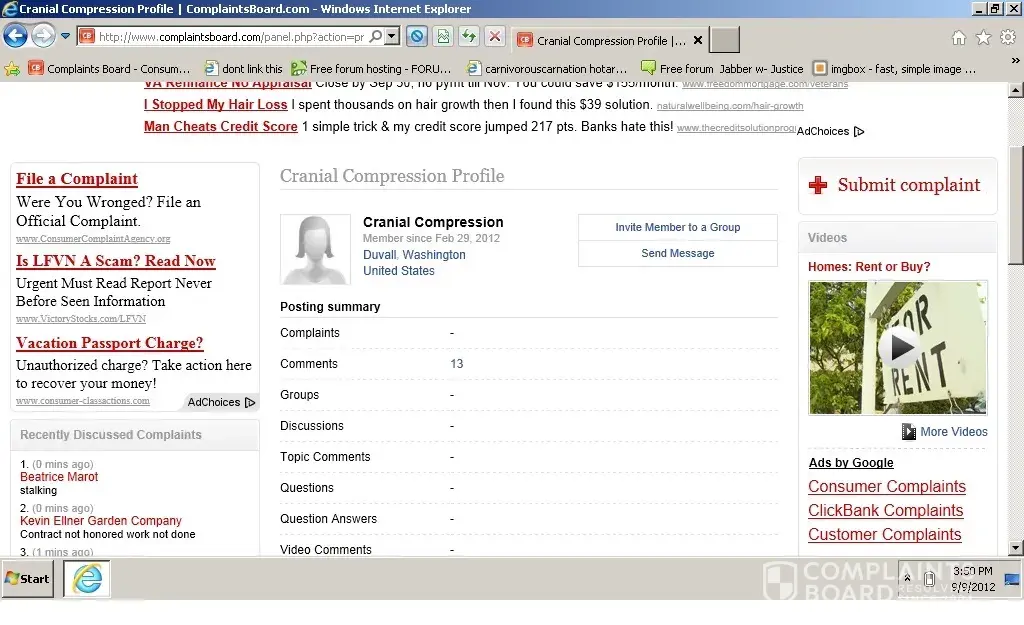Screen dimensions: 1024x625
Task: Click Invite Member to a Group button
Action: tap(678, 227)
